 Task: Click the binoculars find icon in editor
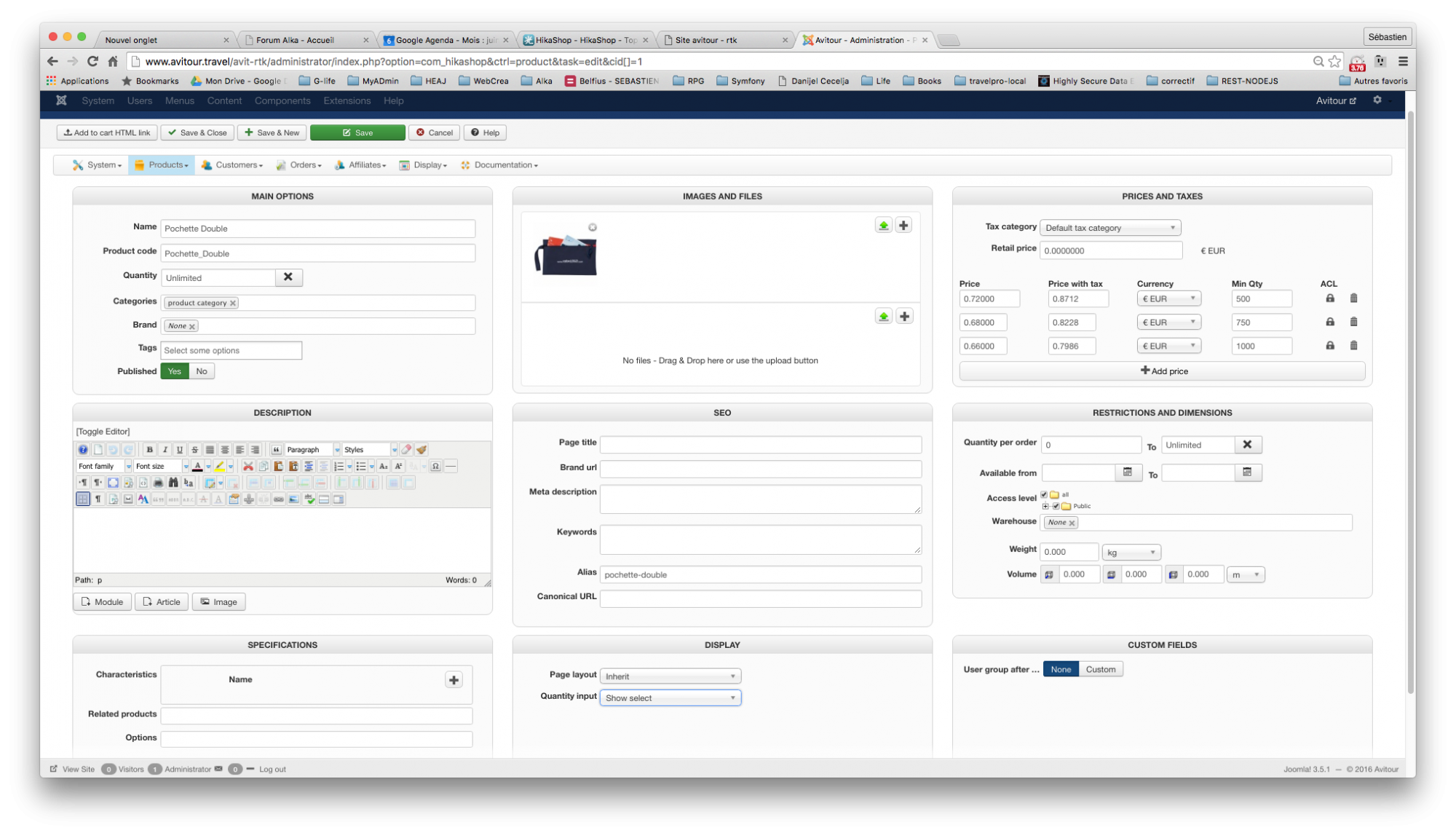(x=173, y=483)
